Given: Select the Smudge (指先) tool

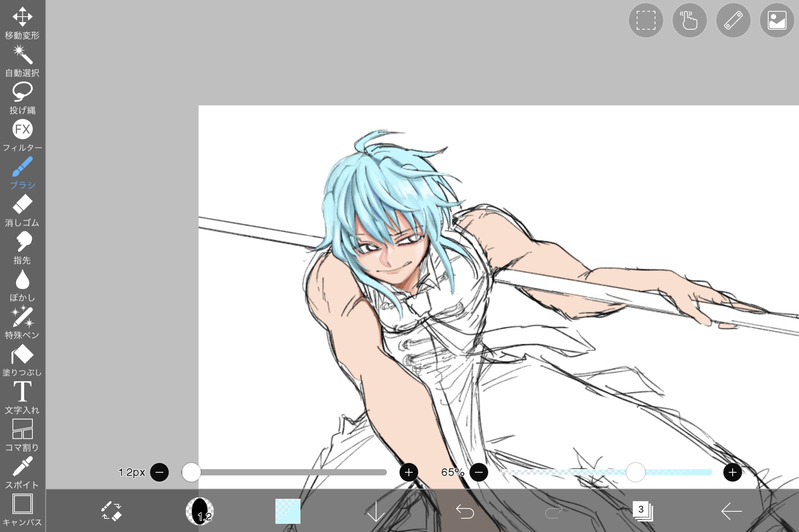Looking at the screenshot, I should click(x=22, y=248).
